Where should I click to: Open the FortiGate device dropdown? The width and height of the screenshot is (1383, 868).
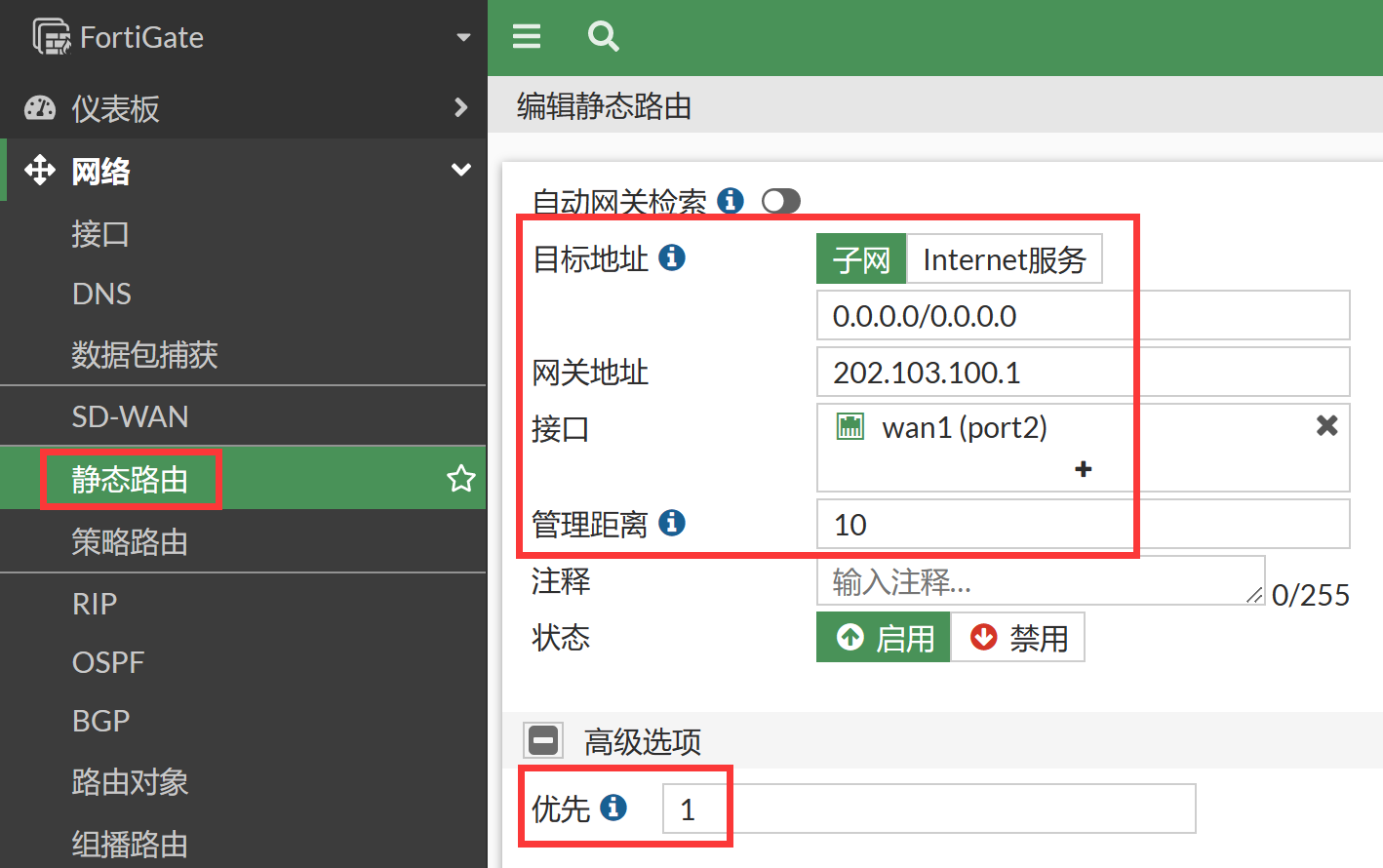tap(463, 37)
